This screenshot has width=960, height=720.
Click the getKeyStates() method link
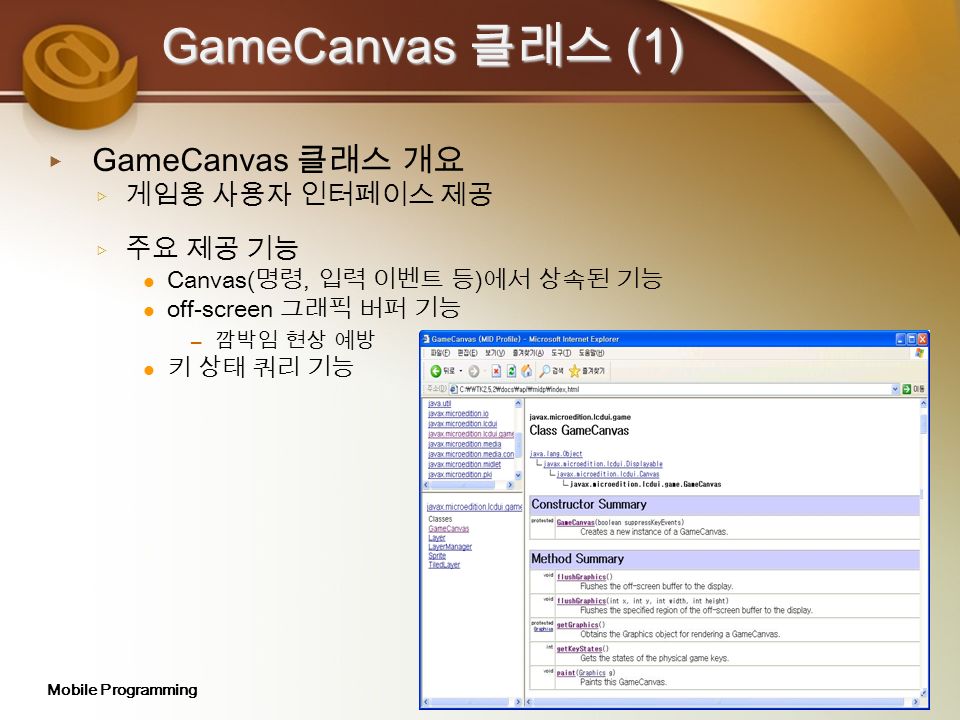pyautogui.click(x=579, y=649)
